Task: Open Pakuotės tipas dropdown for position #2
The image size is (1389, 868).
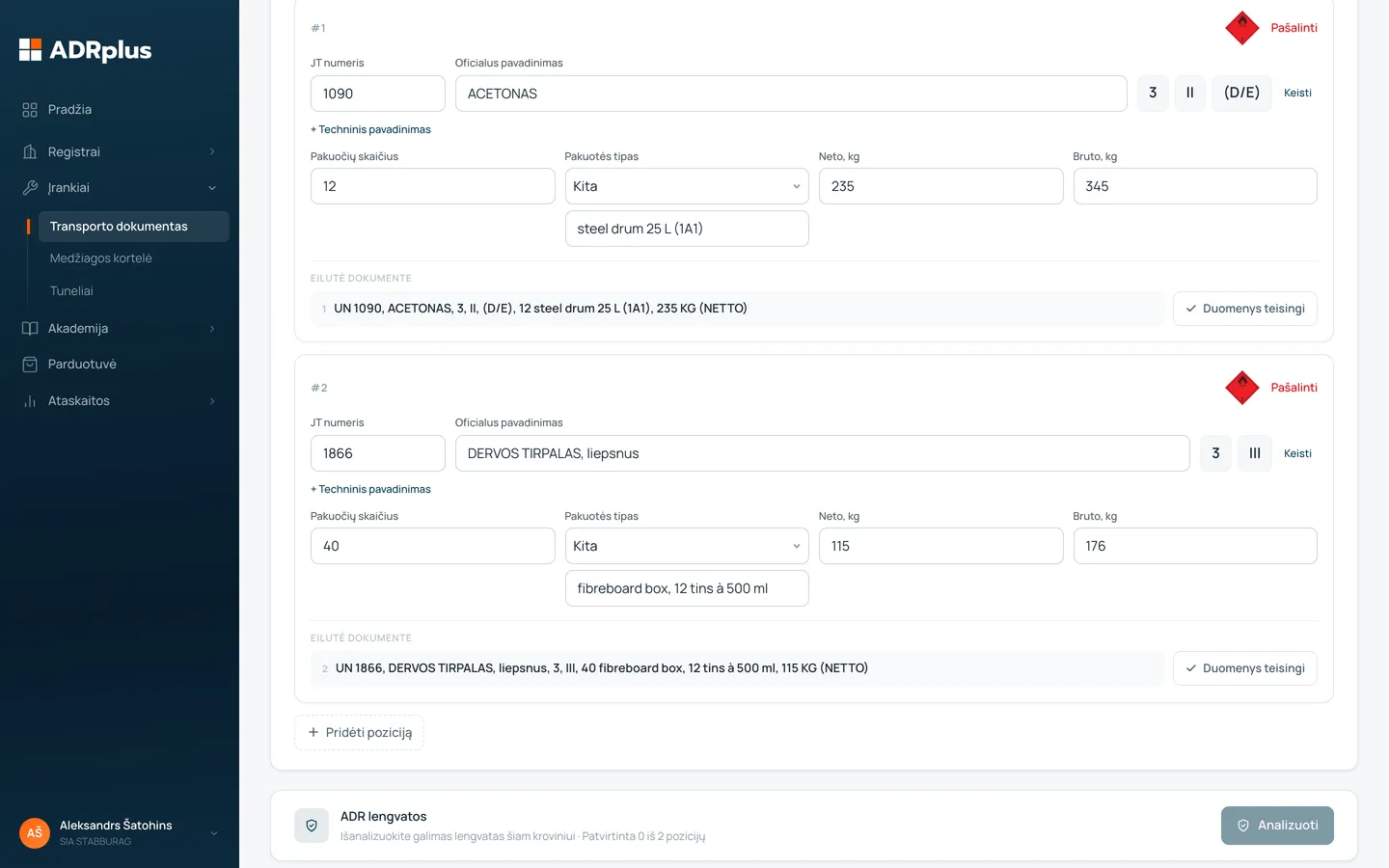Action: click(x=687, y=546)
